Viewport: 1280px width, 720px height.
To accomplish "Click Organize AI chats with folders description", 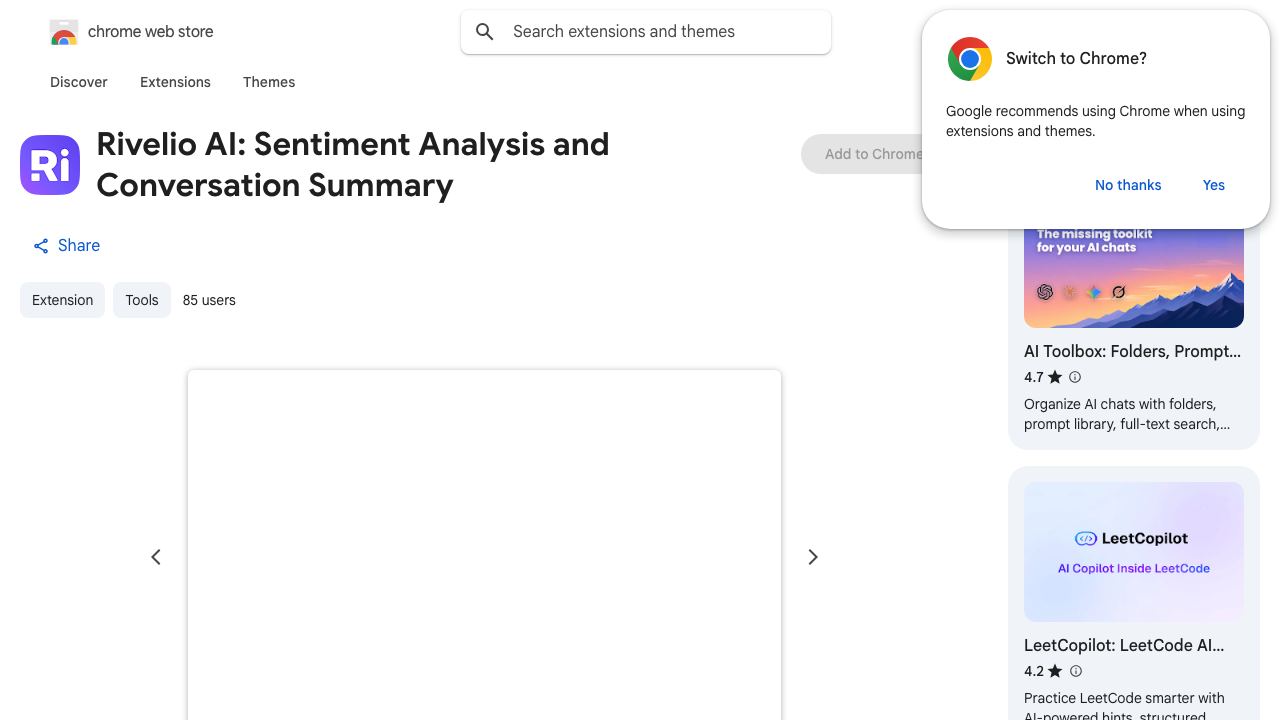I will coord(1127,414).
